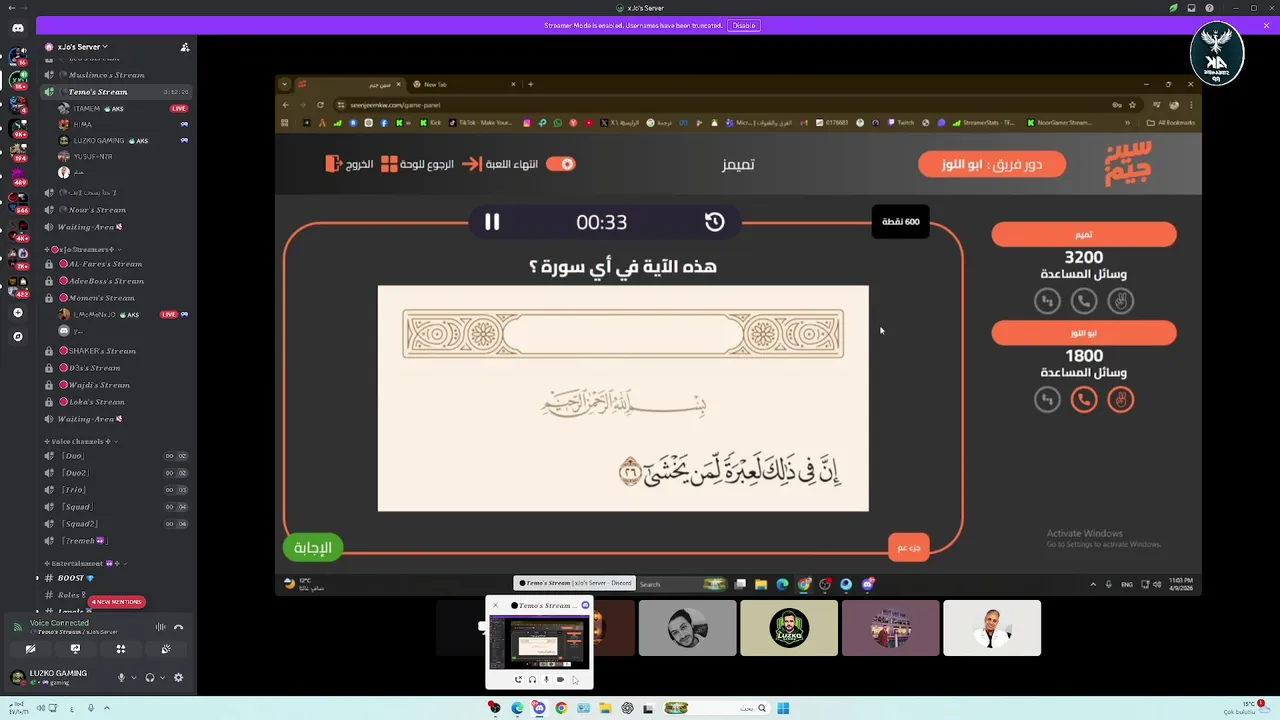The image size is (1280, 720).
Task: Add a server with the plus icon
Action: [x=17, y=313]
